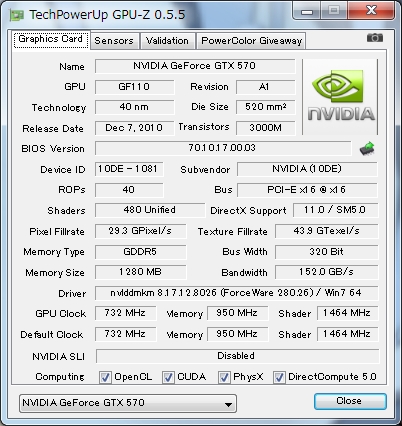Click the Name field with GTX 570
This screenshot has height=426, width=402.
(x=195, y=66)
